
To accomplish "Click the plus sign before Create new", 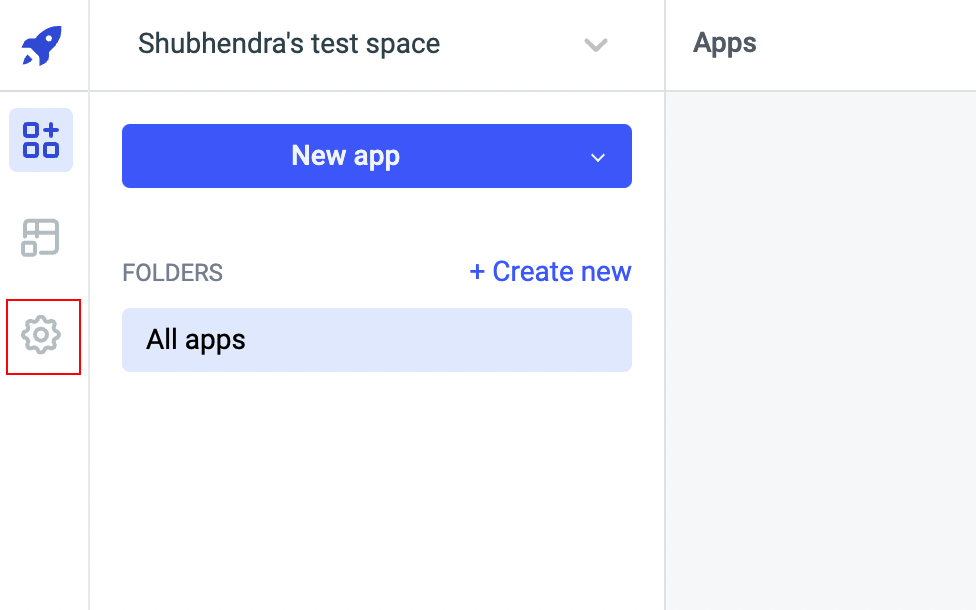I will pyautogui.click(x=477, y=272).
